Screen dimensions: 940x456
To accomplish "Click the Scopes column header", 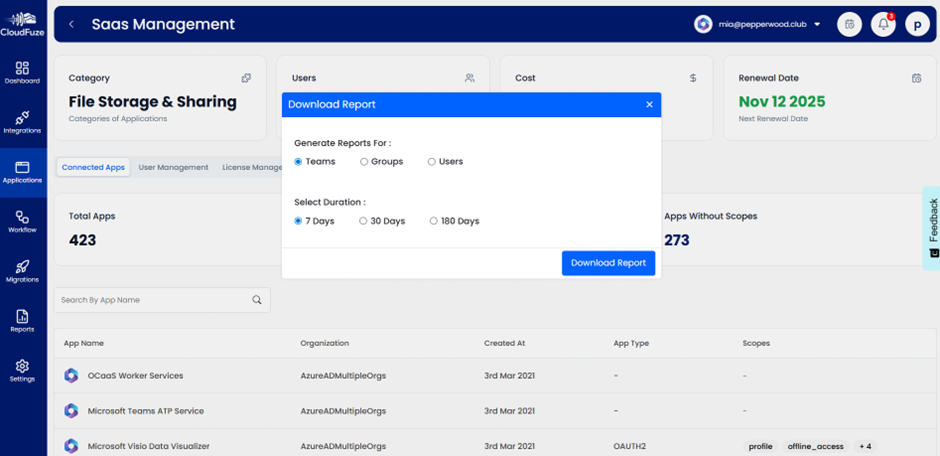I will (756, 343).
